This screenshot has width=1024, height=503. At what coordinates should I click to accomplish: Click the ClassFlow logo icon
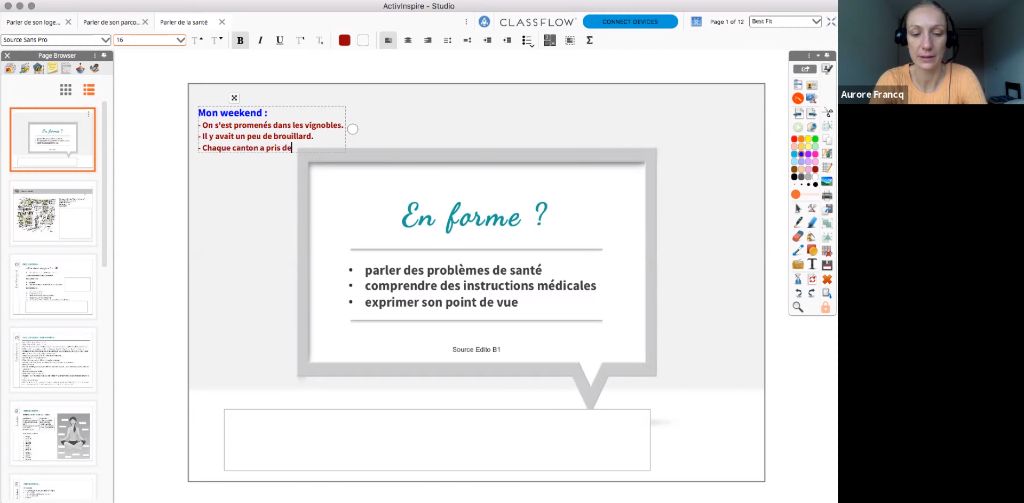pos(484,22)
